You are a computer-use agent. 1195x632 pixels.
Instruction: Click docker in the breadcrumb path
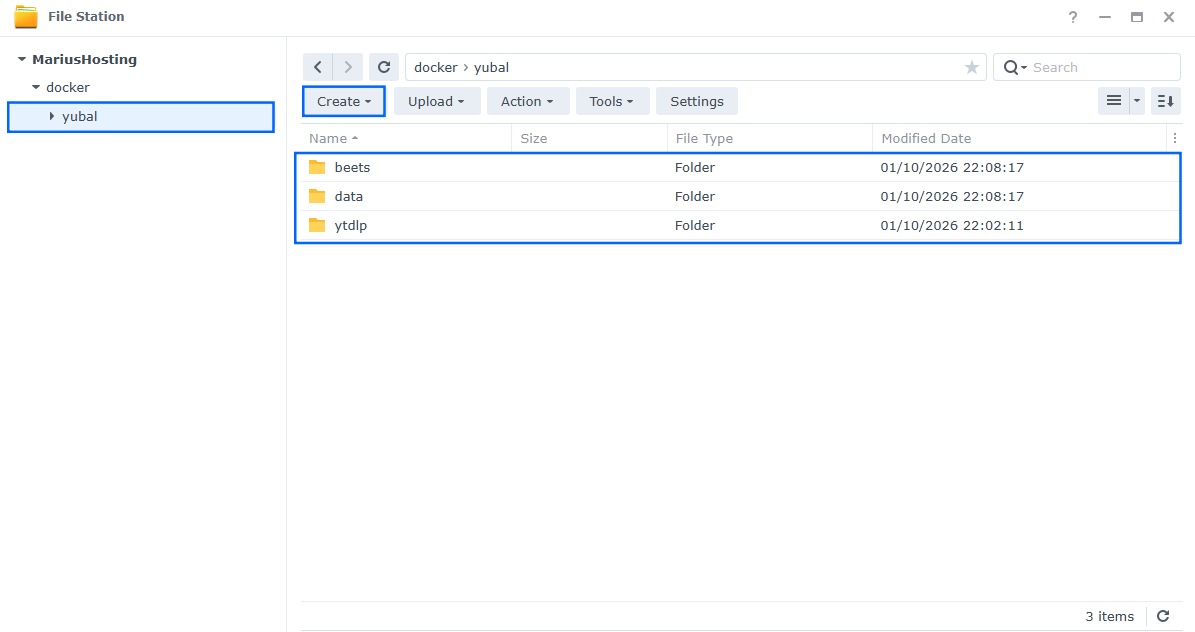click(435, 66)
